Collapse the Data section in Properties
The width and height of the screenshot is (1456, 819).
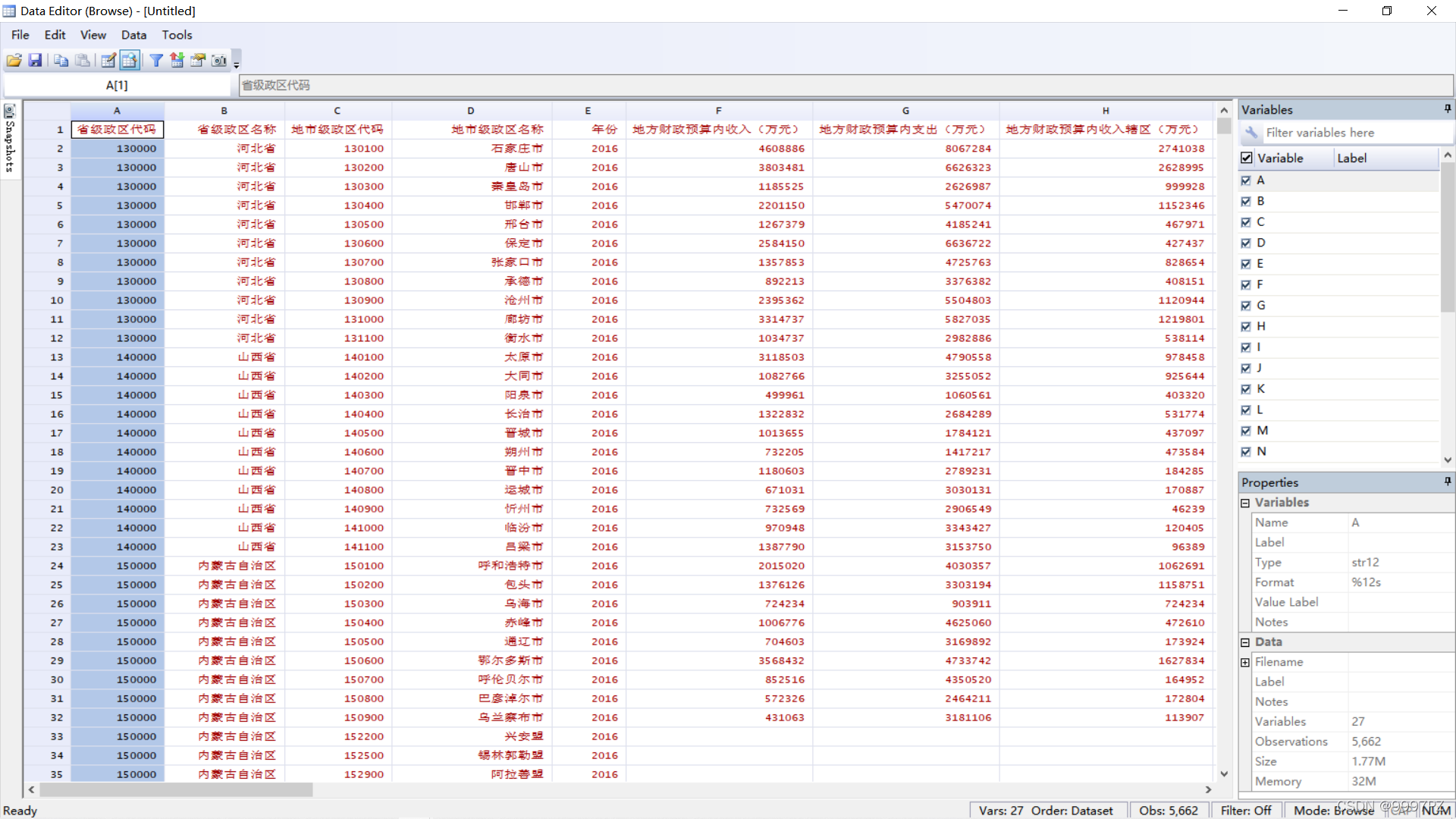(1245, 642)
